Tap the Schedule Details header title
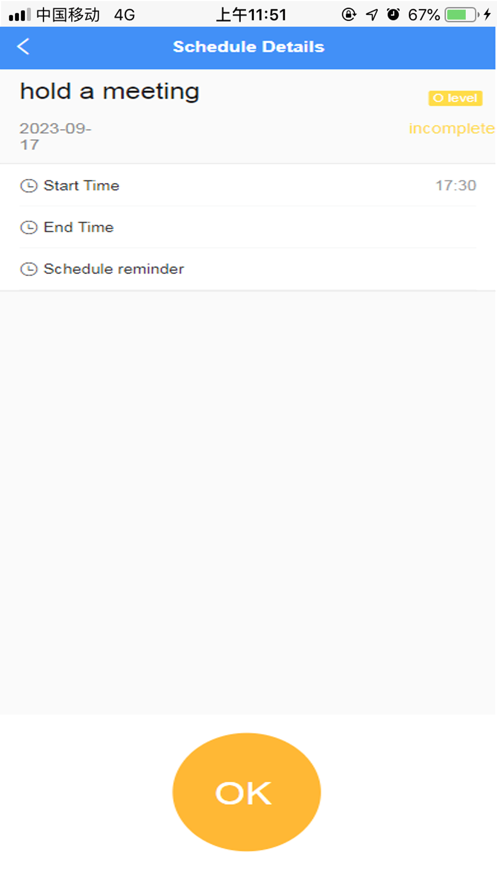Viewport: 497px width, 883px height. (248, 47)
